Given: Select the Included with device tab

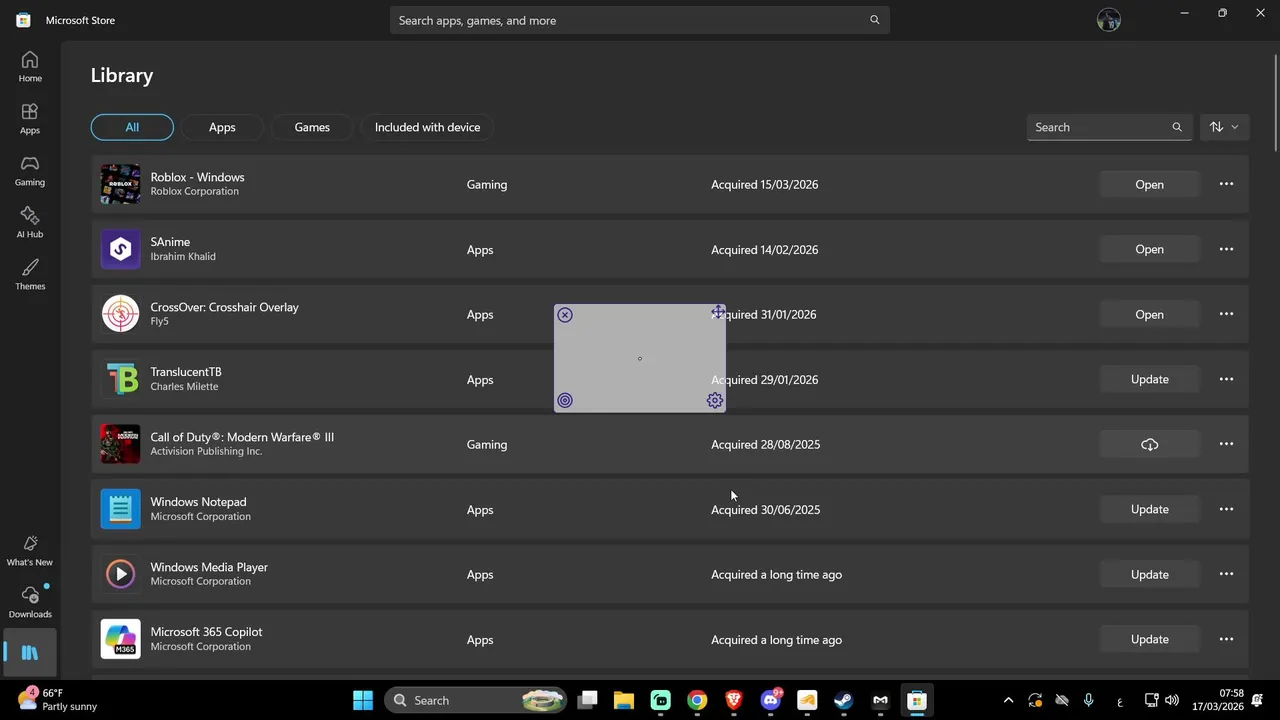Looking at the screenshot, I should pos(427,127).
